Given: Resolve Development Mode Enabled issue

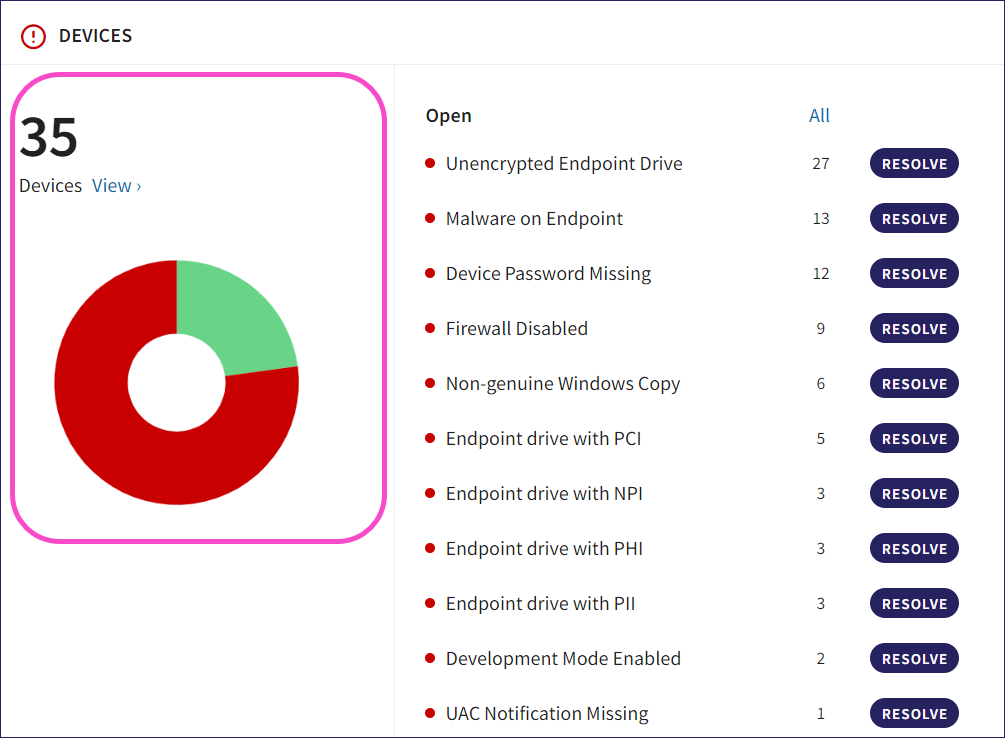Looking at the screenshot, I should [914, 659].
